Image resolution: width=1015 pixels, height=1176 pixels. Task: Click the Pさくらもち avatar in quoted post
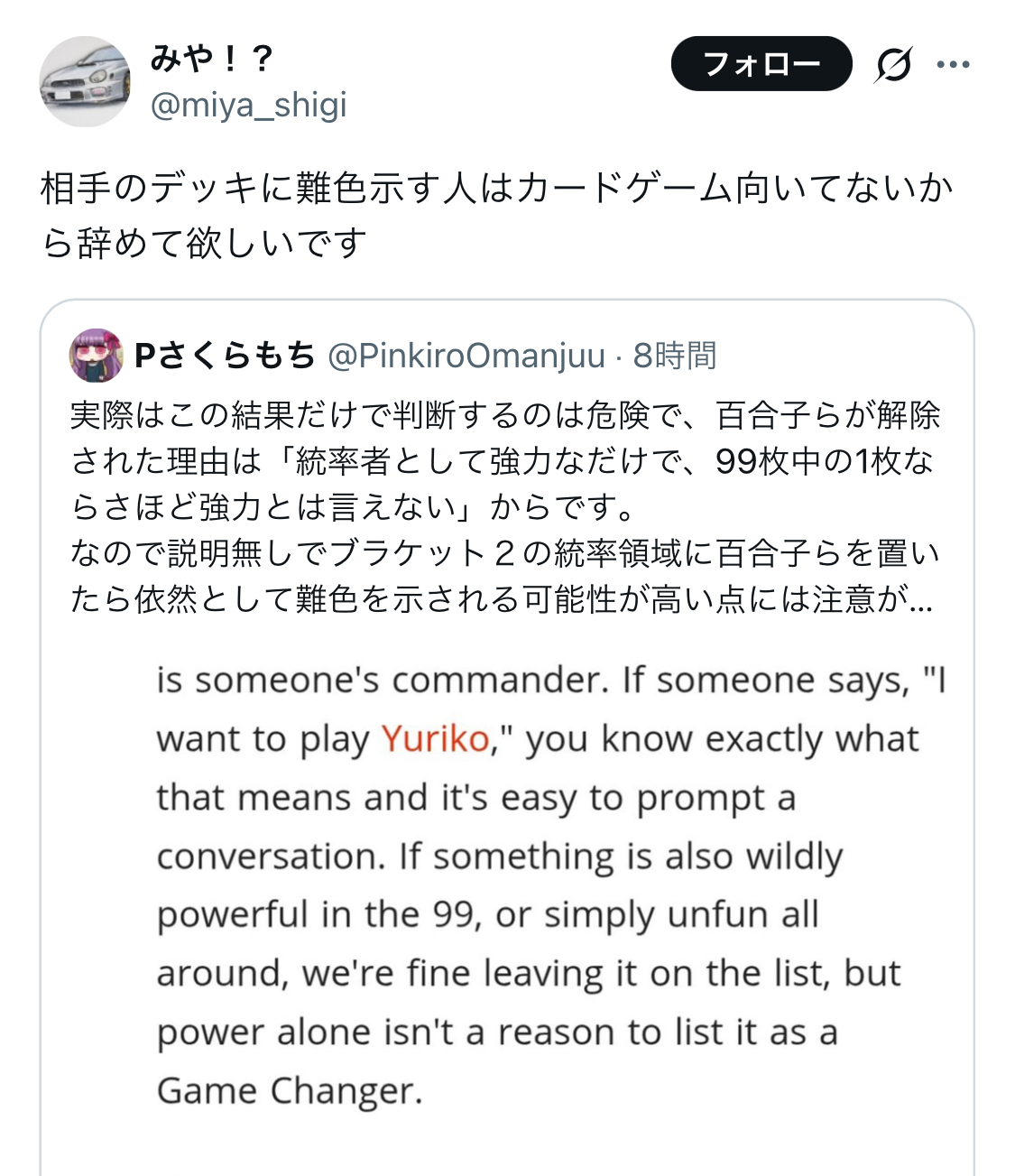(x=96, y=356)
